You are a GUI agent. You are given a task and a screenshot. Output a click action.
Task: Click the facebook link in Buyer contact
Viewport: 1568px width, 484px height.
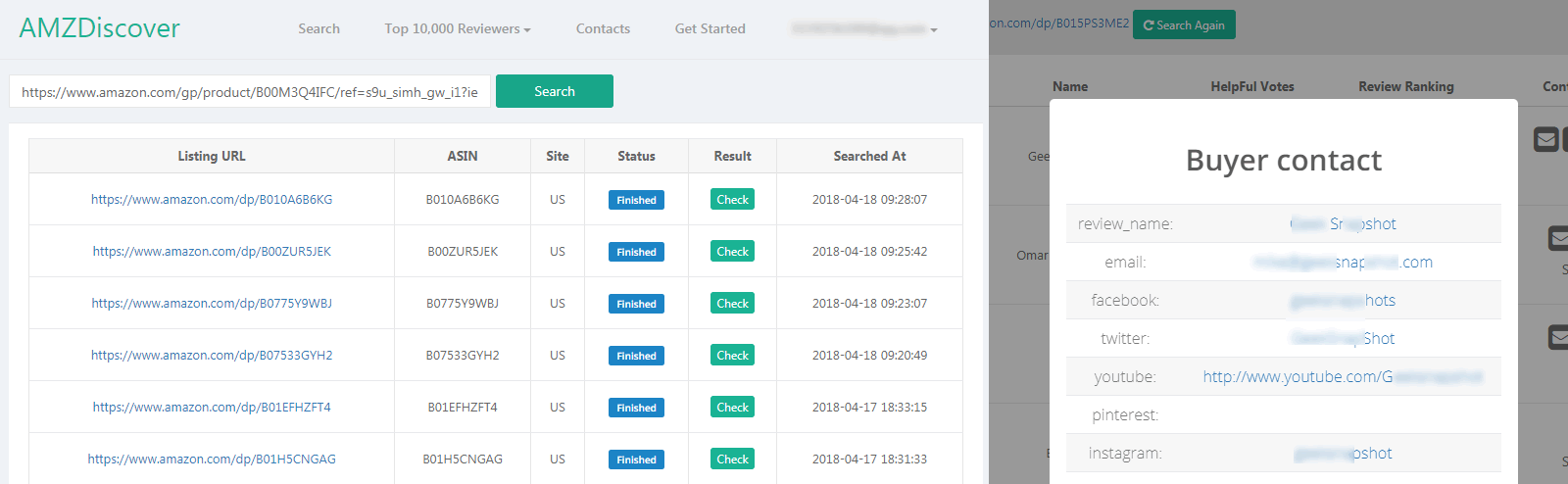point(1343,300)
